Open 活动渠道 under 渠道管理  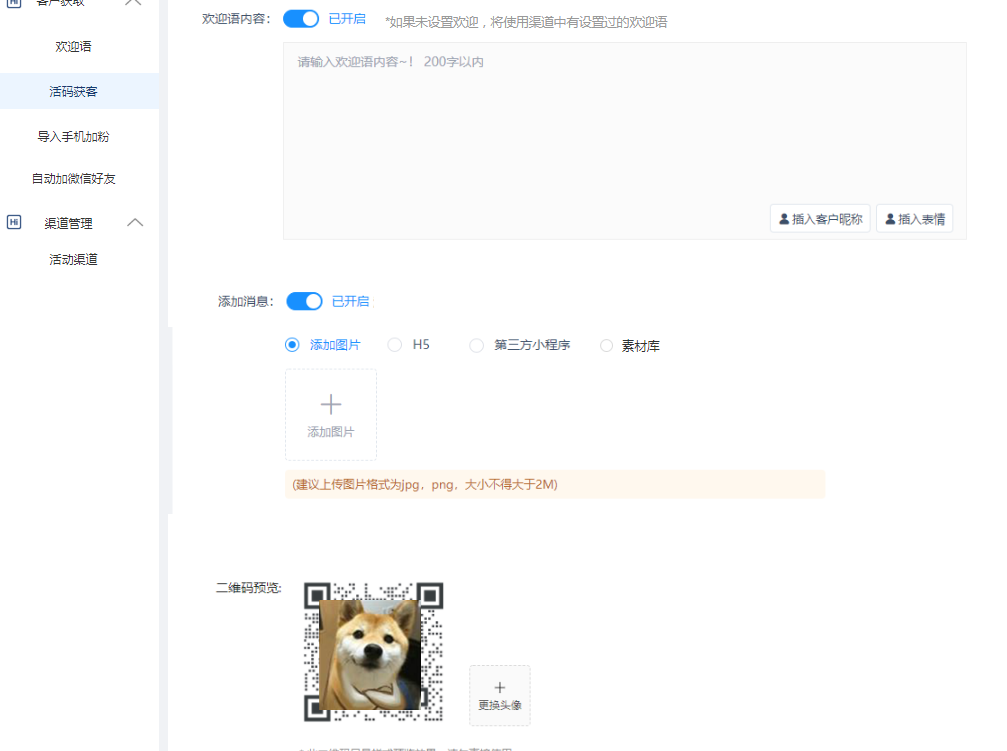[x=73, y=260]
